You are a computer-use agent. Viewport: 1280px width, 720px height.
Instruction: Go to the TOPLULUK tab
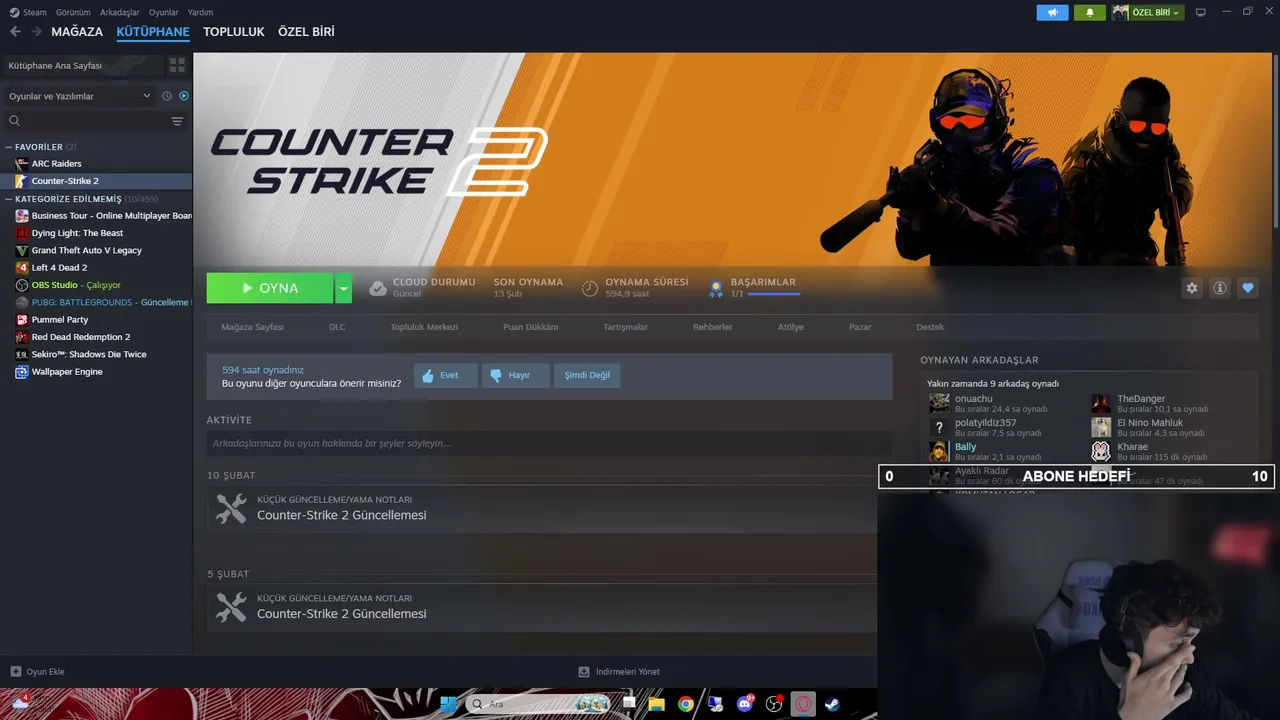234,32
